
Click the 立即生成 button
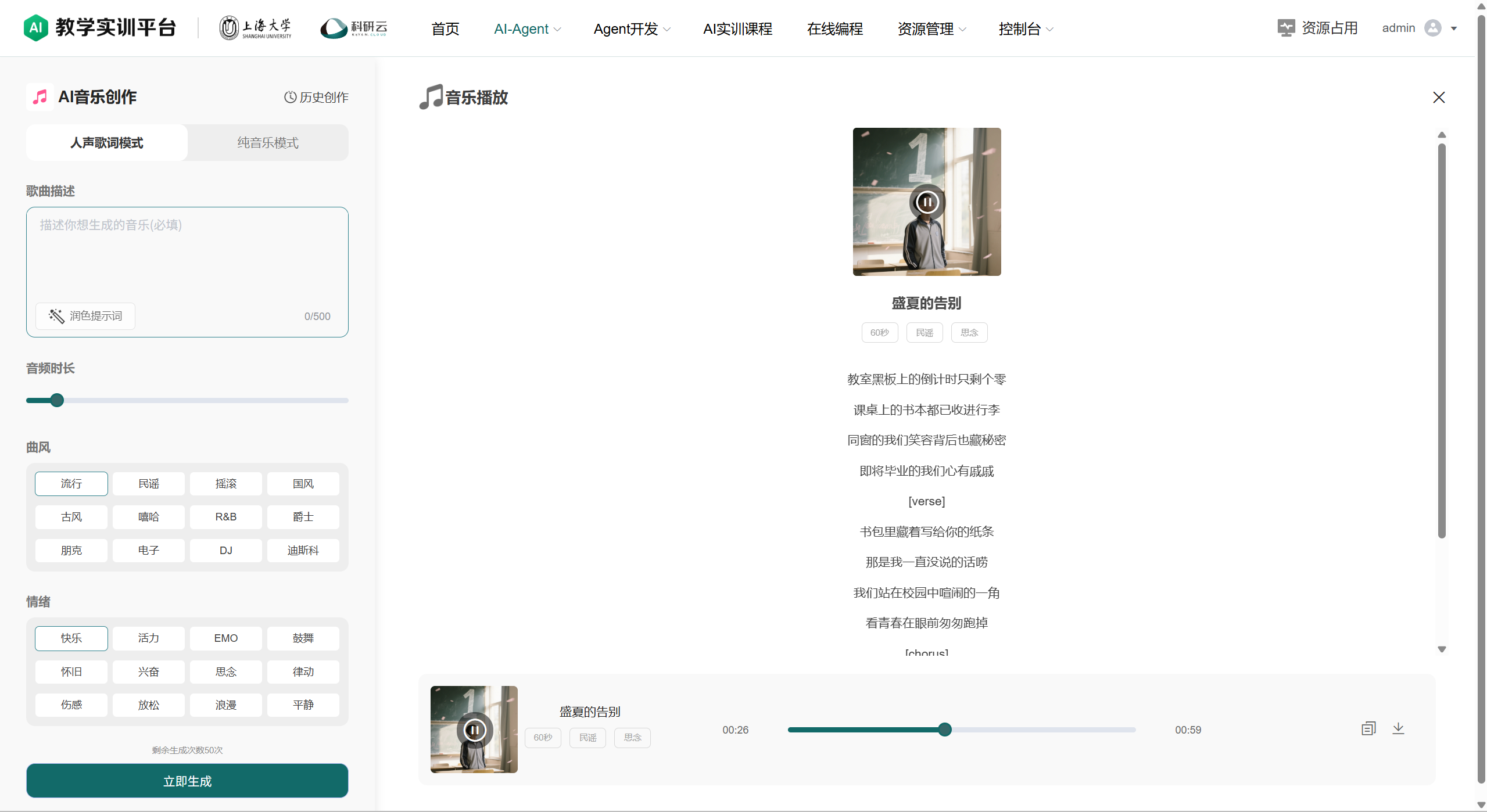(x=187, y=781)
